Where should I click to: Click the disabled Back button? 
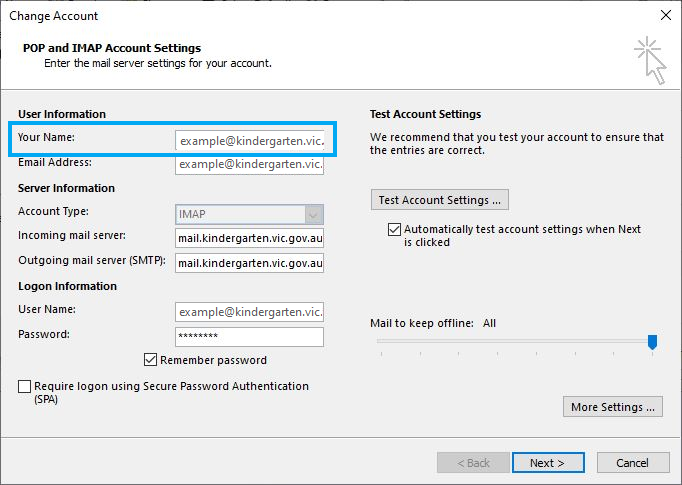(473, 462)
